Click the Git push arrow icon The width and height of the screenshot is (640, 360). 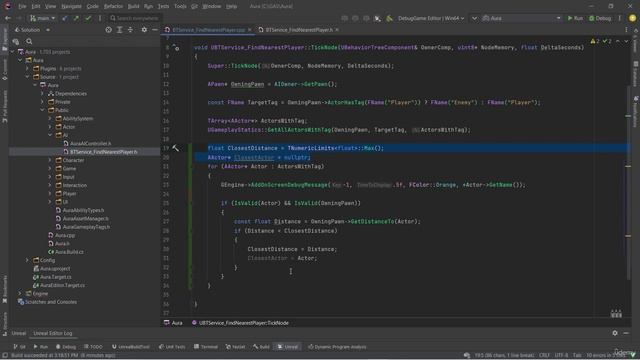point(76,18)
